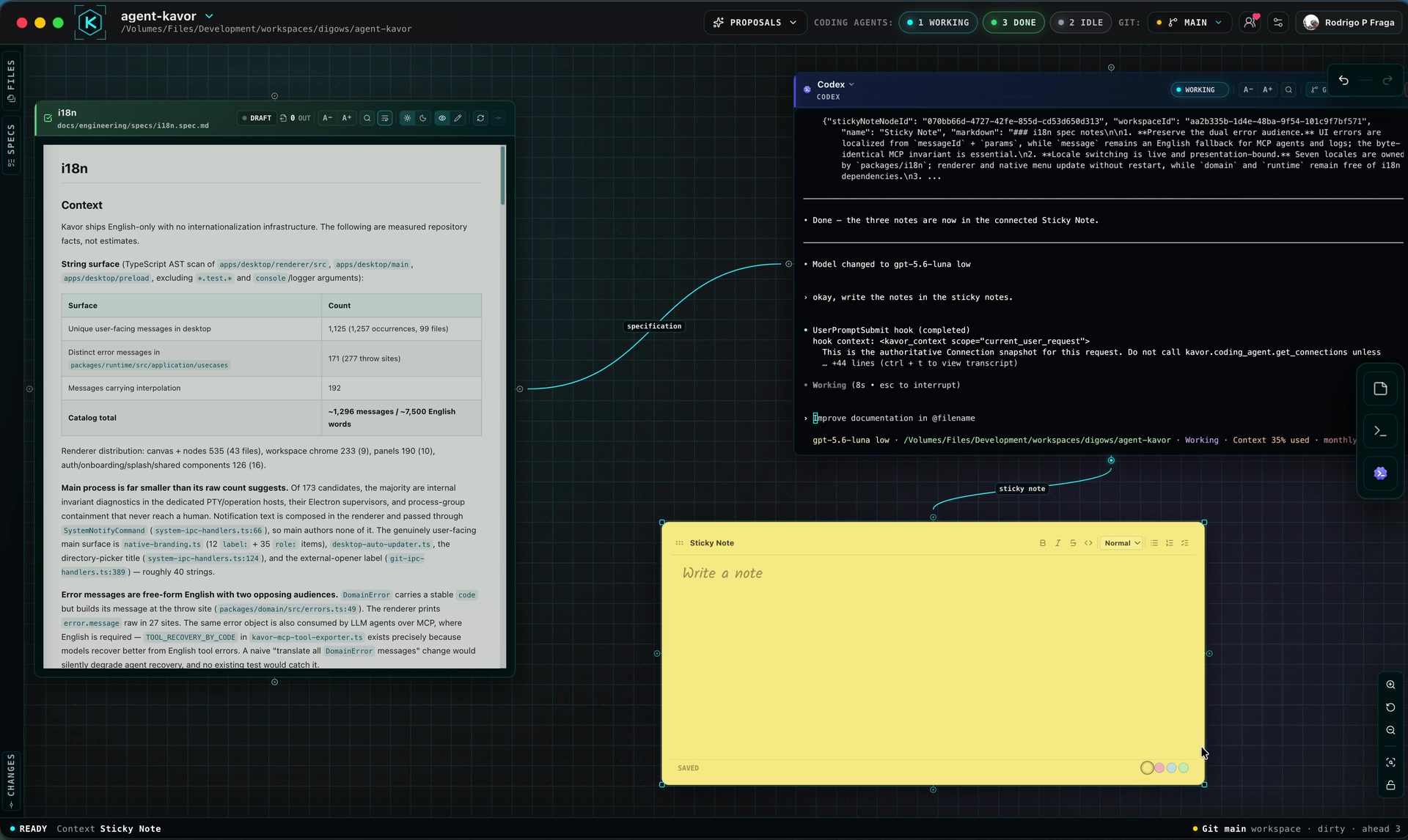The image size is (1408, 840).
Task: Select the yellow sticky note color
Action: pyautogui.click(x=1147, y=768)
